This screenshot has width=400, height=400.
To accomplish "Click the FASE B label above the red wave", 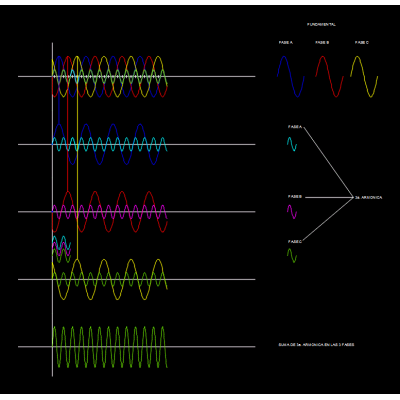I will [322, 43].
